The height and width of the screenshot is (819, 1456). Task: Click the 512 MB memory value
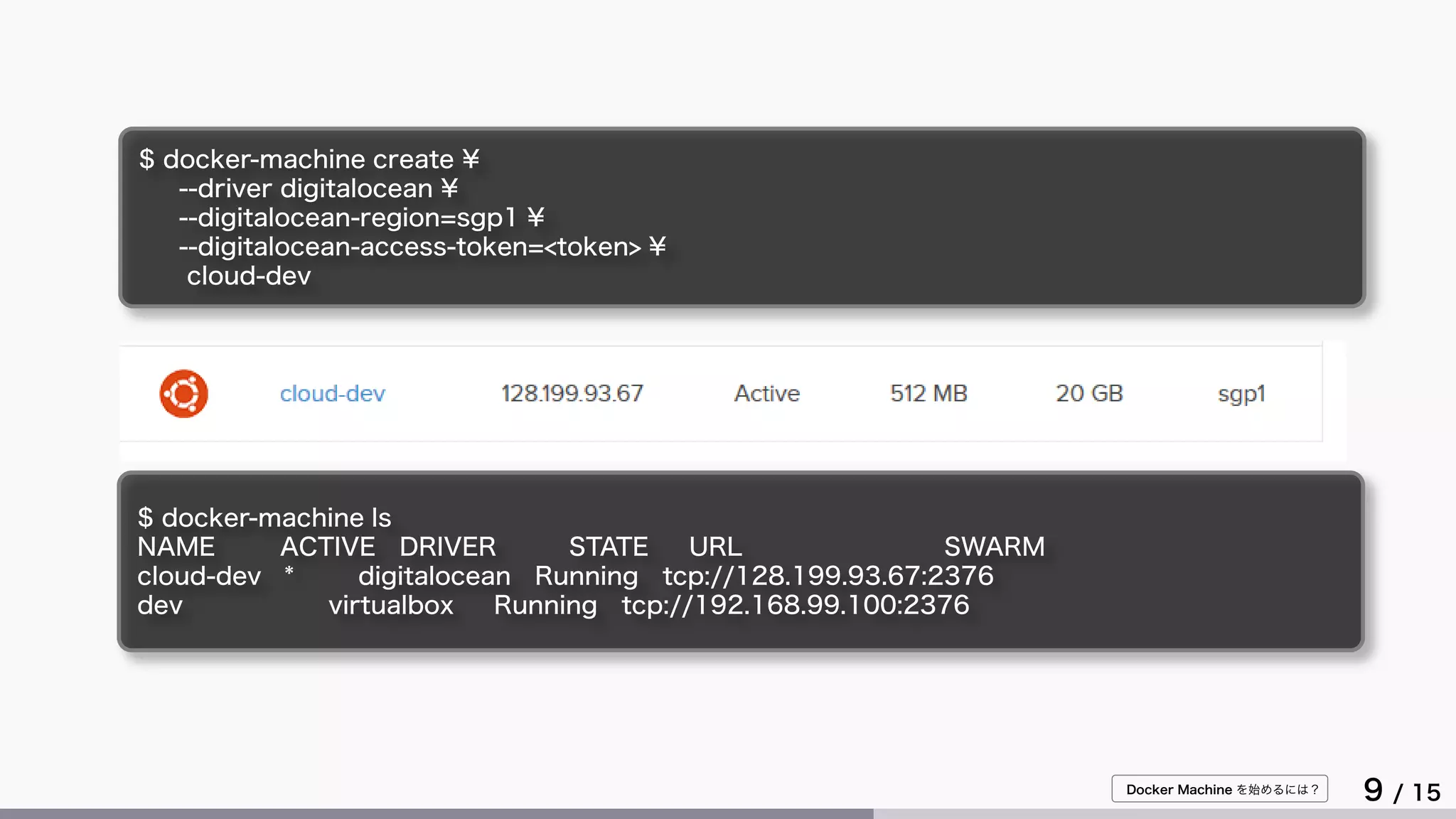[928, 393]
